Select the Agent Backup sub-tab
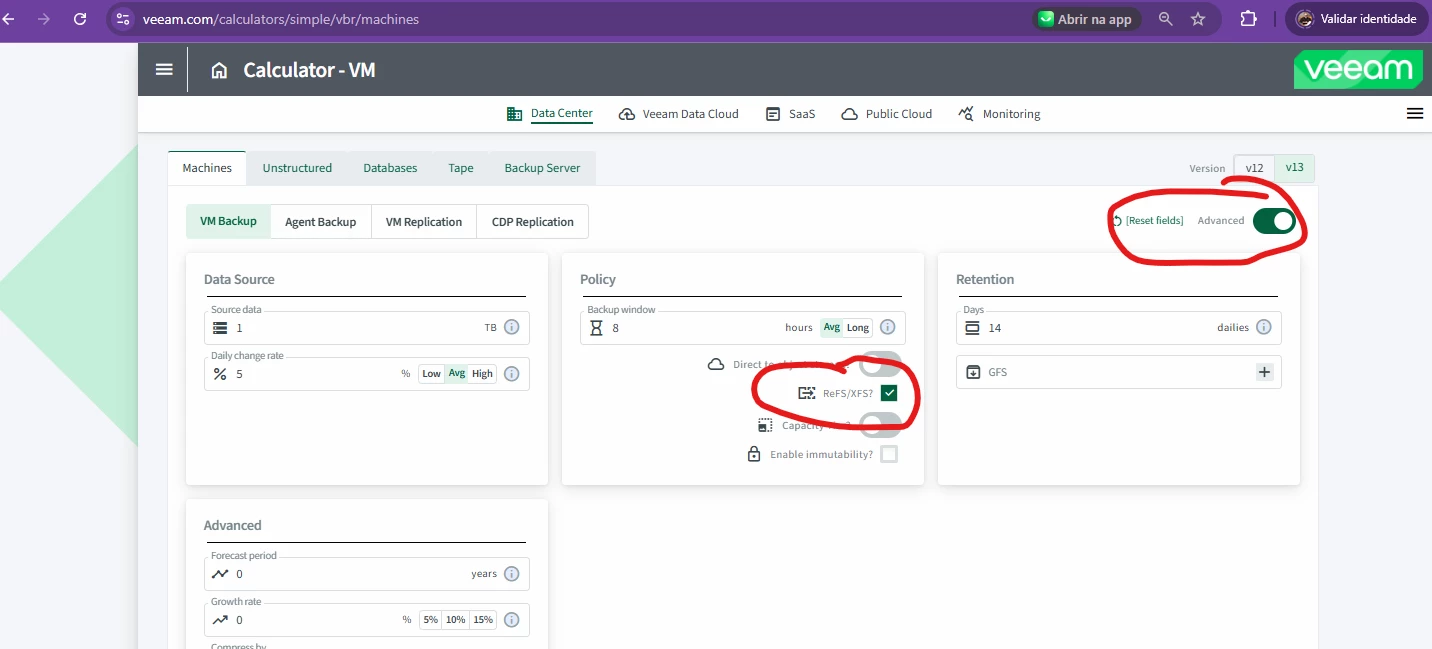Image resolution: width=1432 pixels, height=649 pixels. (x=320, y=222)
